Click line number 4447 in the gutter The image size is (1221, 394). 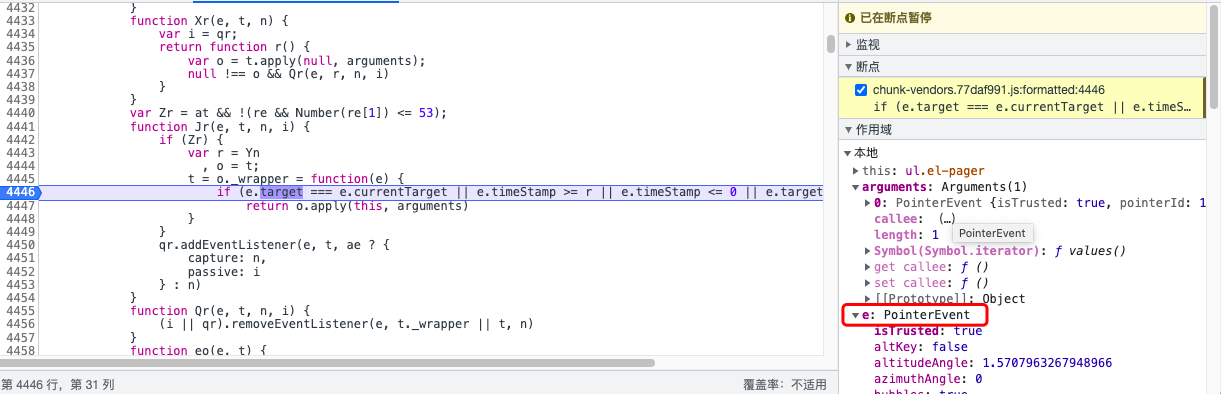point(21,206)
